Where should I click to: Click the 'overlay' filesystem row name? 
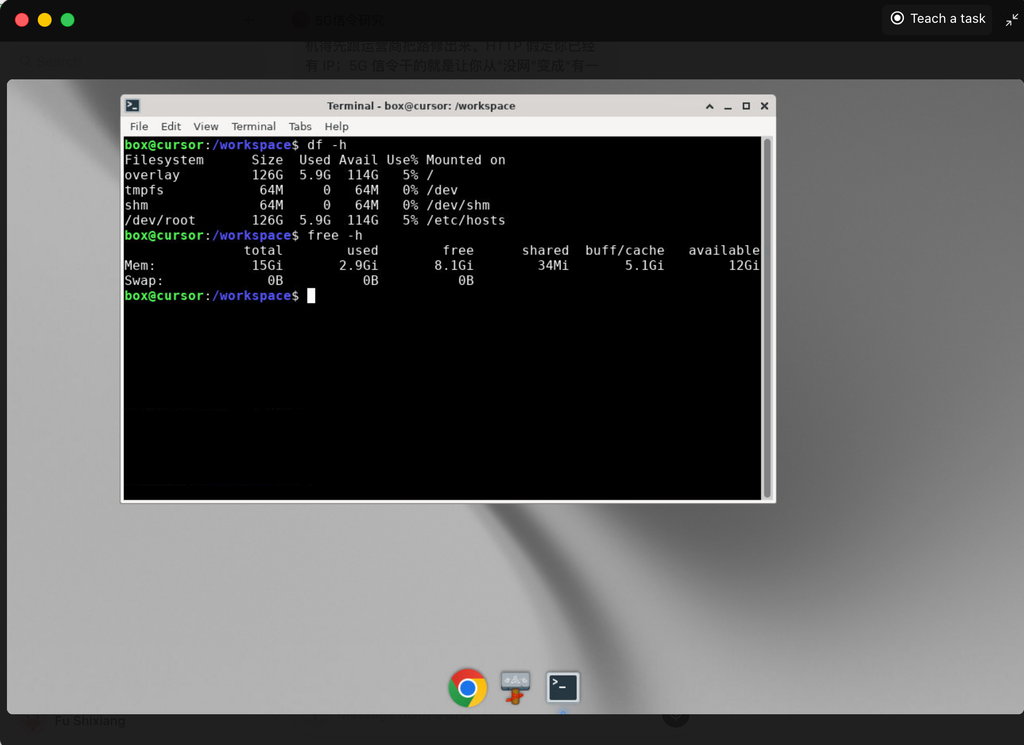click(x=152, y=175)
